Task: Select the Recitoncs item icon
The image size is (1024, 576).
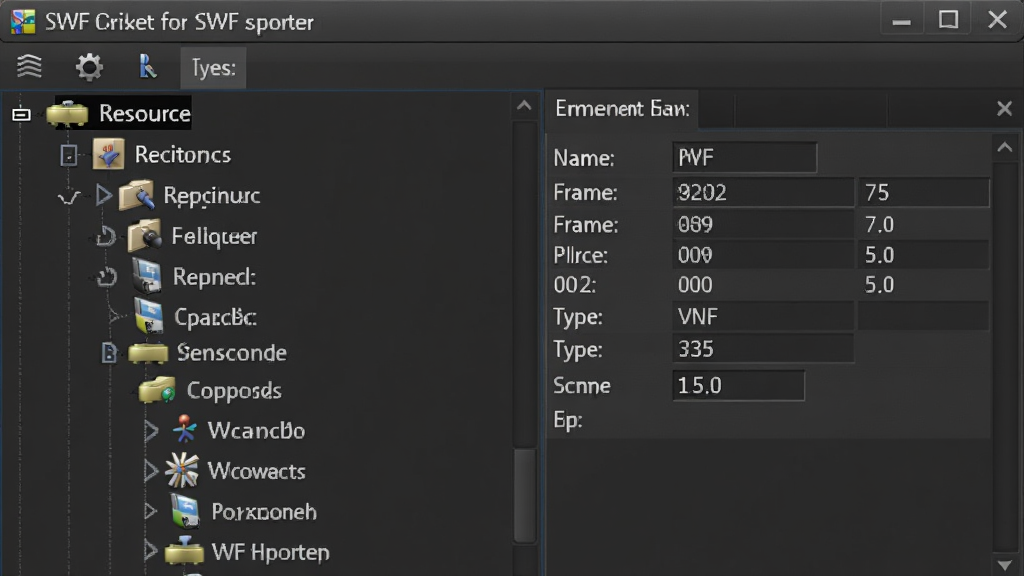Action: tap(108, 155)
